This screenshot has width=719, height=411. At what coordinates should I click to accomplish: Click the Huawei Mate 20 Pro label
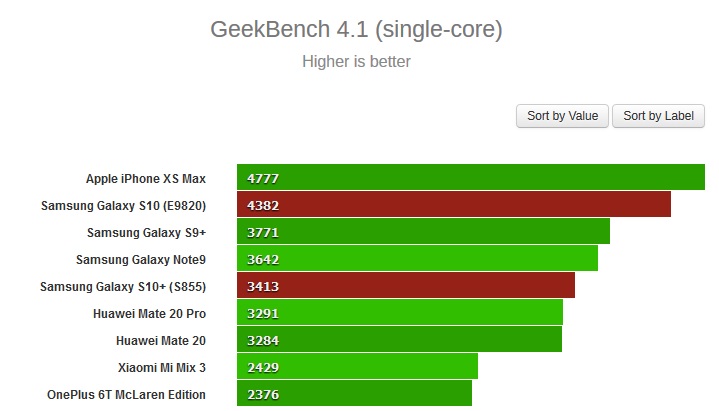(x=149, y=314)
